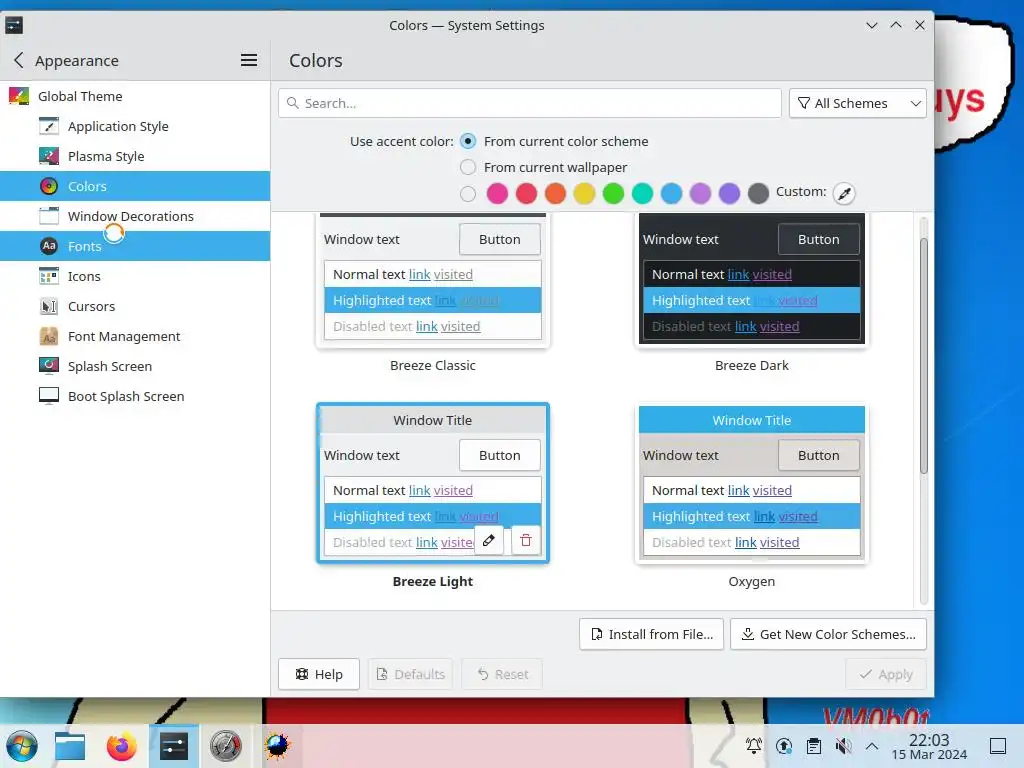
Task: Open the Boot Splash Screen page
Action: tap(135, 396)
